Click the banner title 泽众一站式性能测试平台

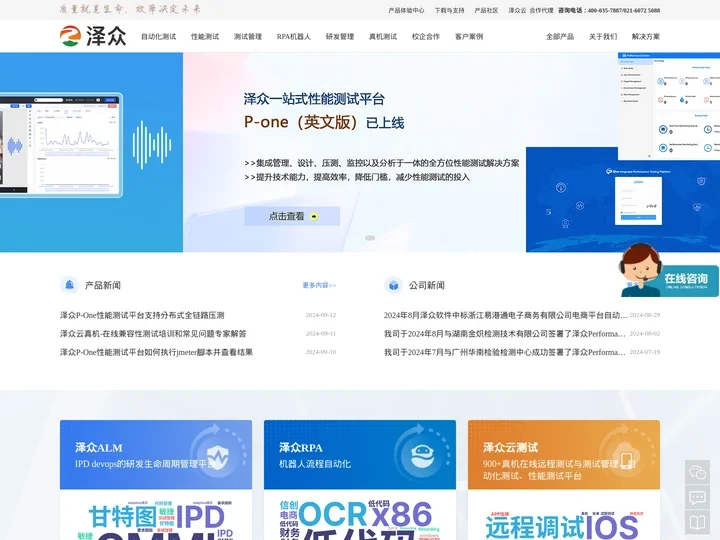(x=314, y=99)
